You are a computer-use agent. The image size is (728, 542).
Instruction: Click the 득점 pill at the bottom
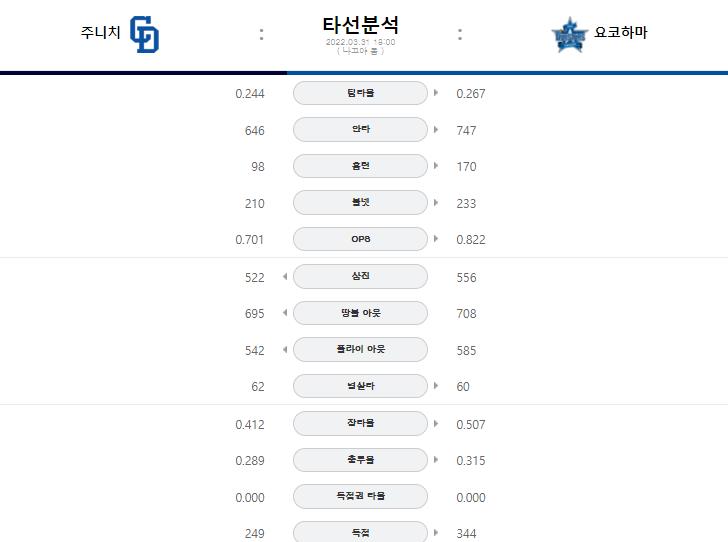point(360,532)
